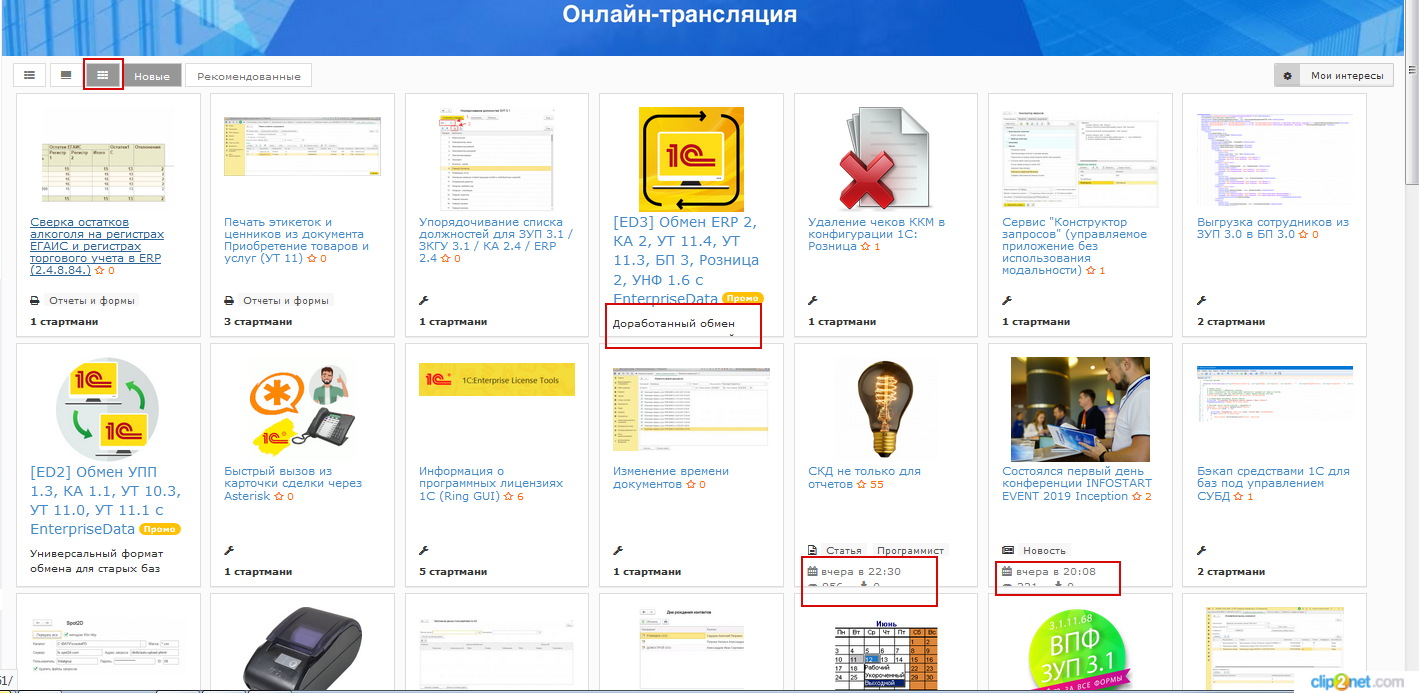Select the Программист tag
Image resolution: width=1419 pixels, height=693 pixels.
pos(909,551)
